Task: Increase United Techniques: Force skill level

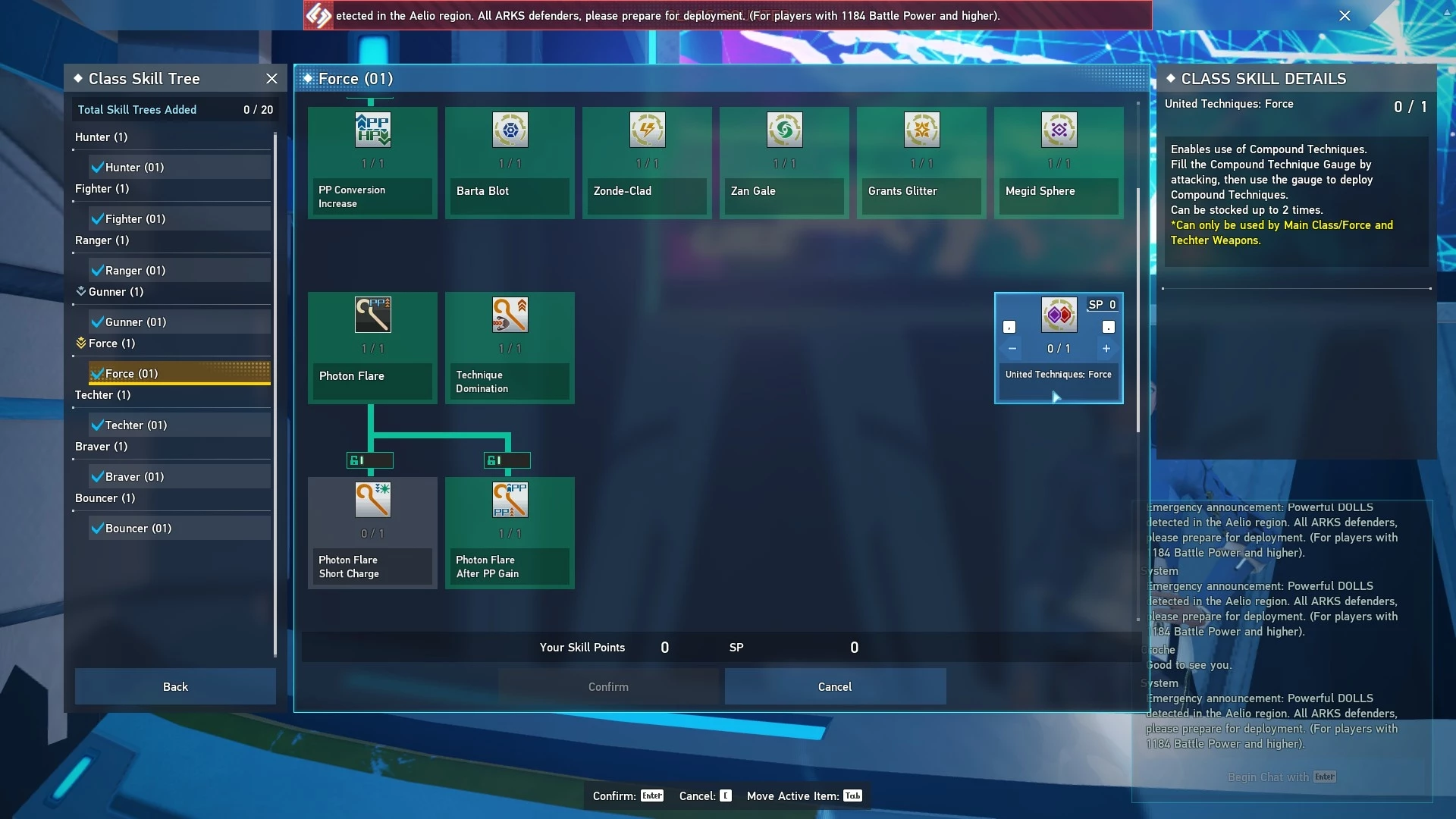Action: click(x=1106, y=349)
